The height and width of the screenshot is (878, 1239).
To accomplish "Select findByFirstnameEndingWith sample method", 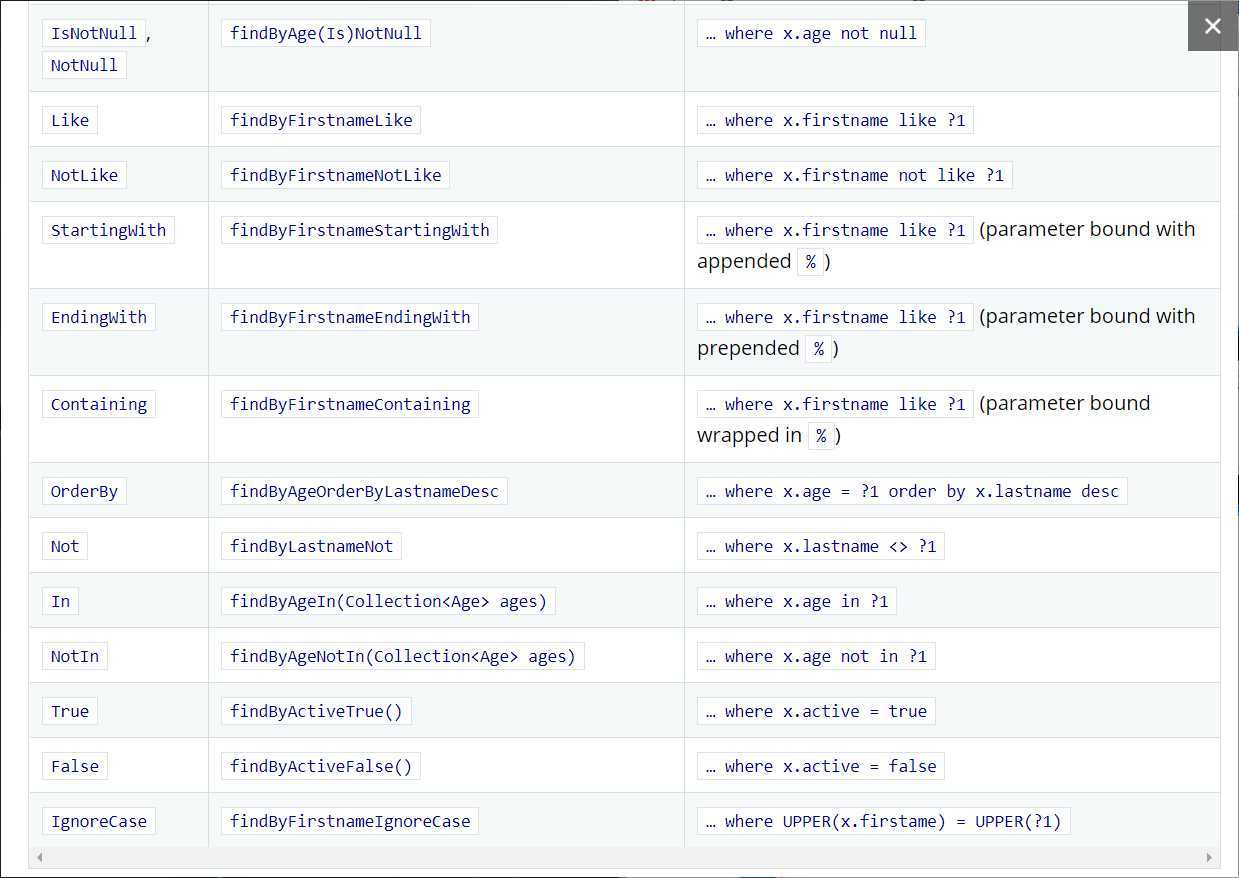I will (350, 317).
